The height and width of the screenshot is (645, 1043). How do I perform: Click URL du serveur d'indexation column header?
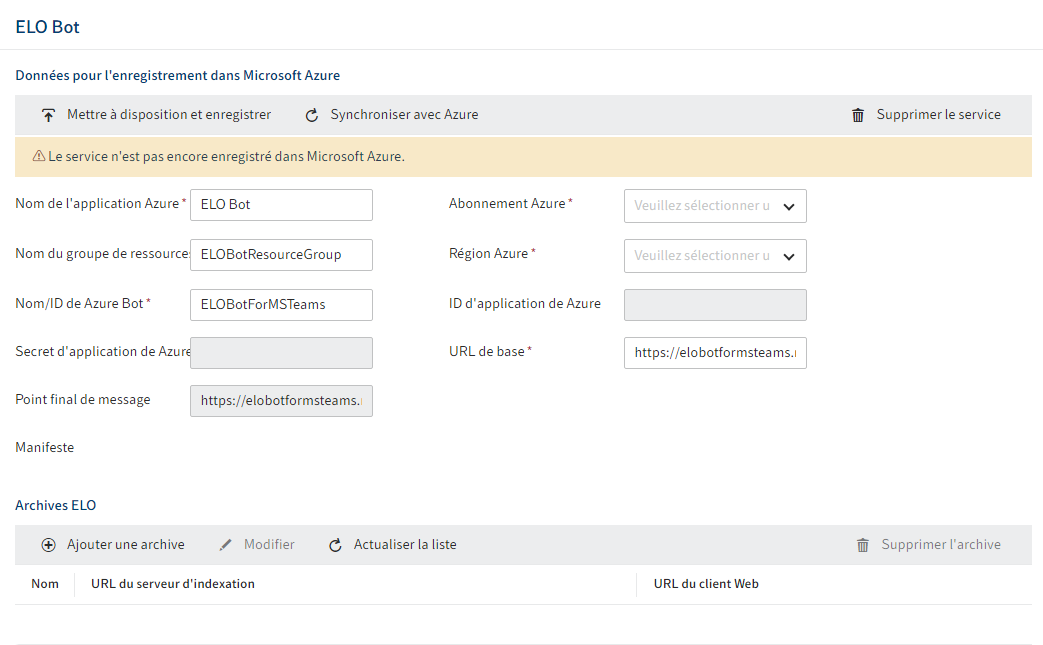point(173,584)
